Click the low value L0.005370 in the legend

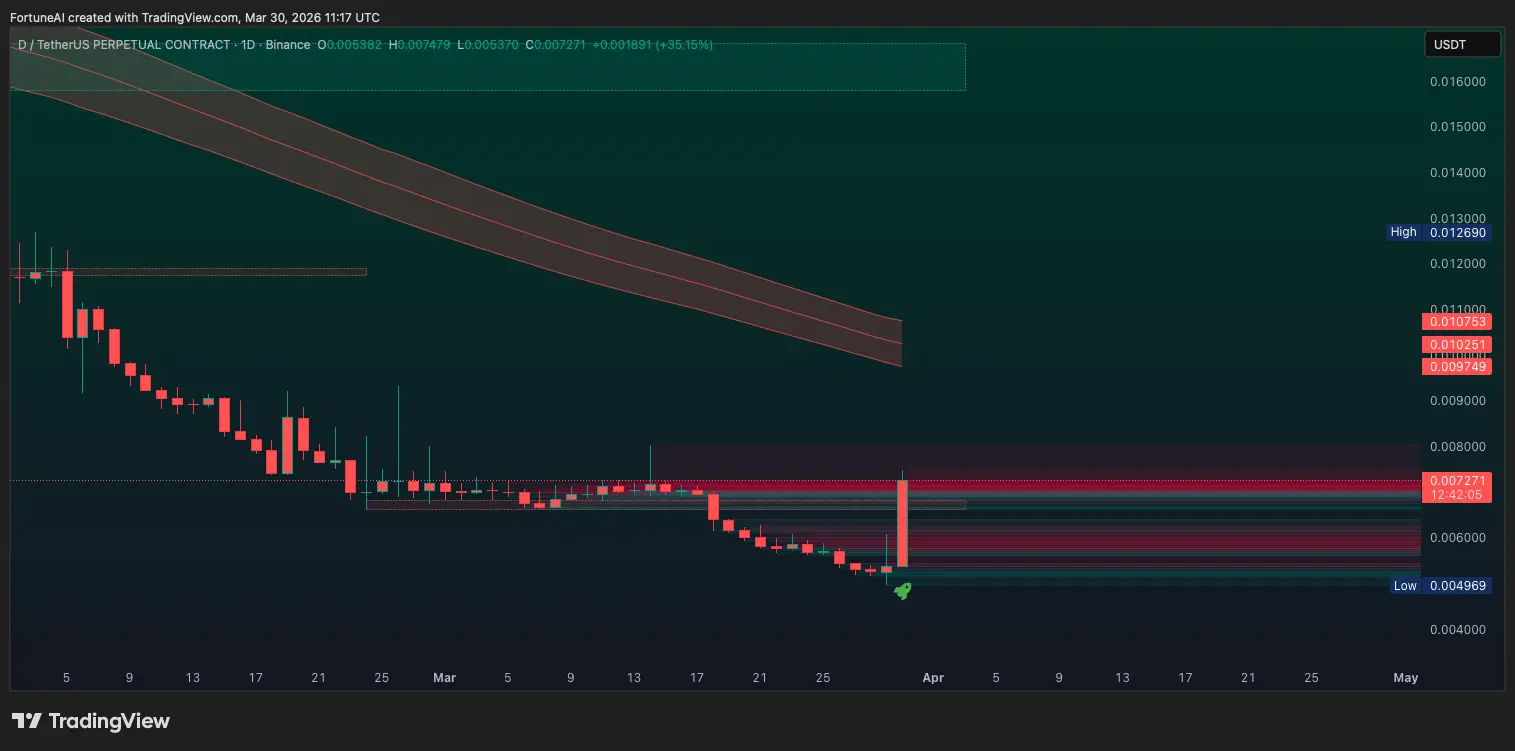[488, 45]
